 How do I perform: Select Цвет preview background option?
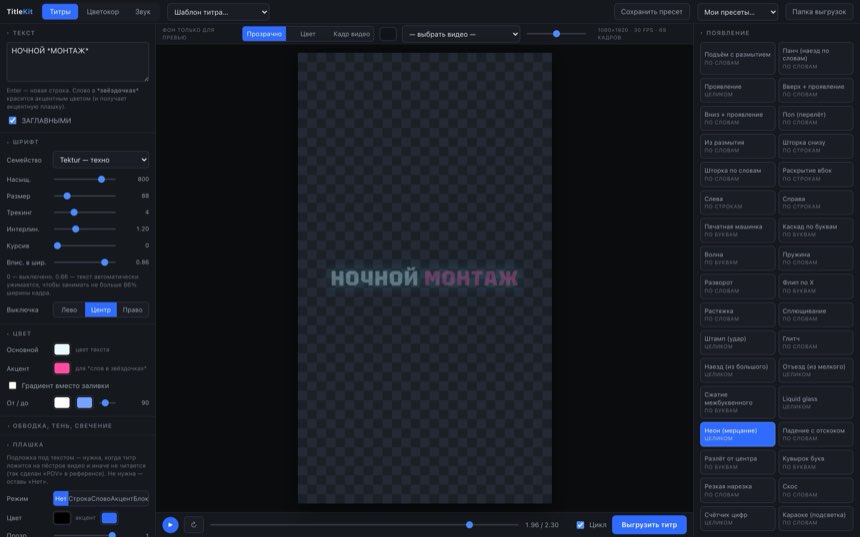click(x=308, y=34)
